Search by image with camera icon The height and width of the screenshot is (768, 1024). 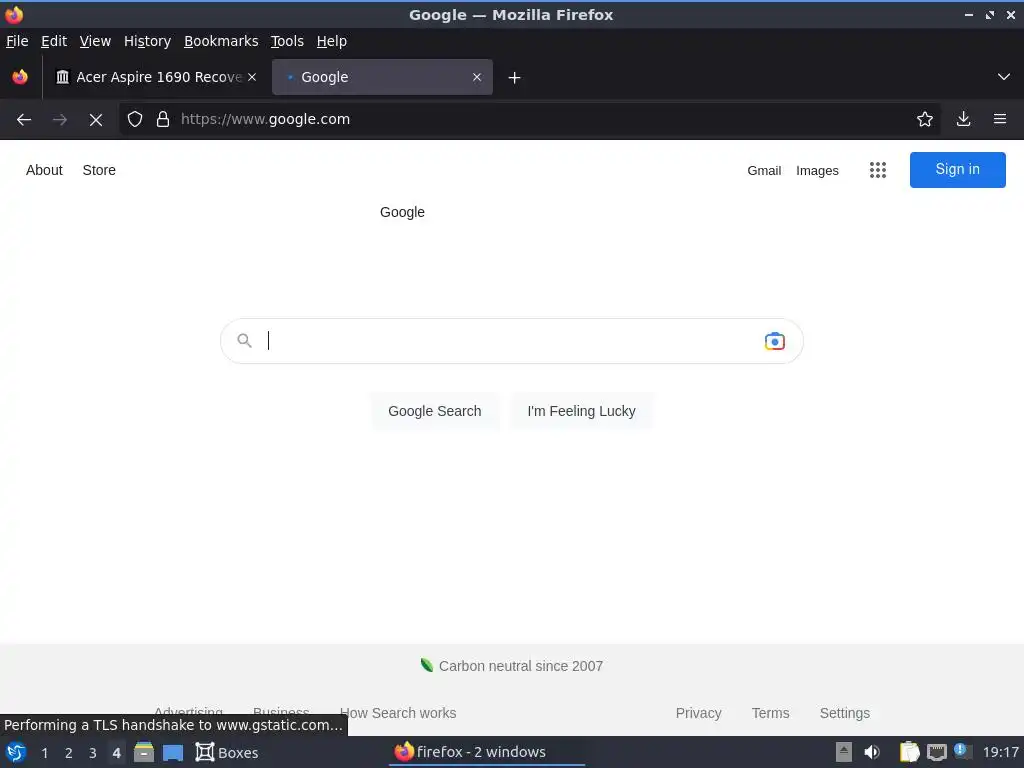tap(775, 341)
